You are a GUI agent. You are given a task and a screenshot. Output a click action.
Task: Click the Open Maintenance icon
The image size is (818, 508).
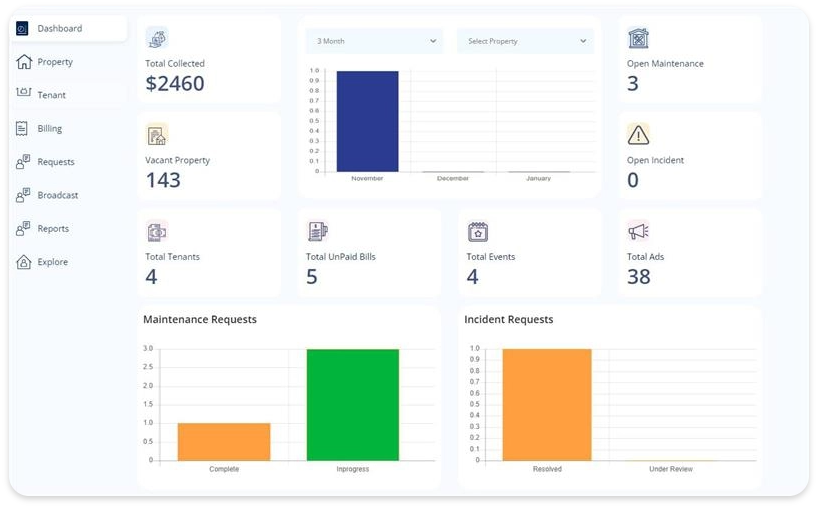click(638, 38)
